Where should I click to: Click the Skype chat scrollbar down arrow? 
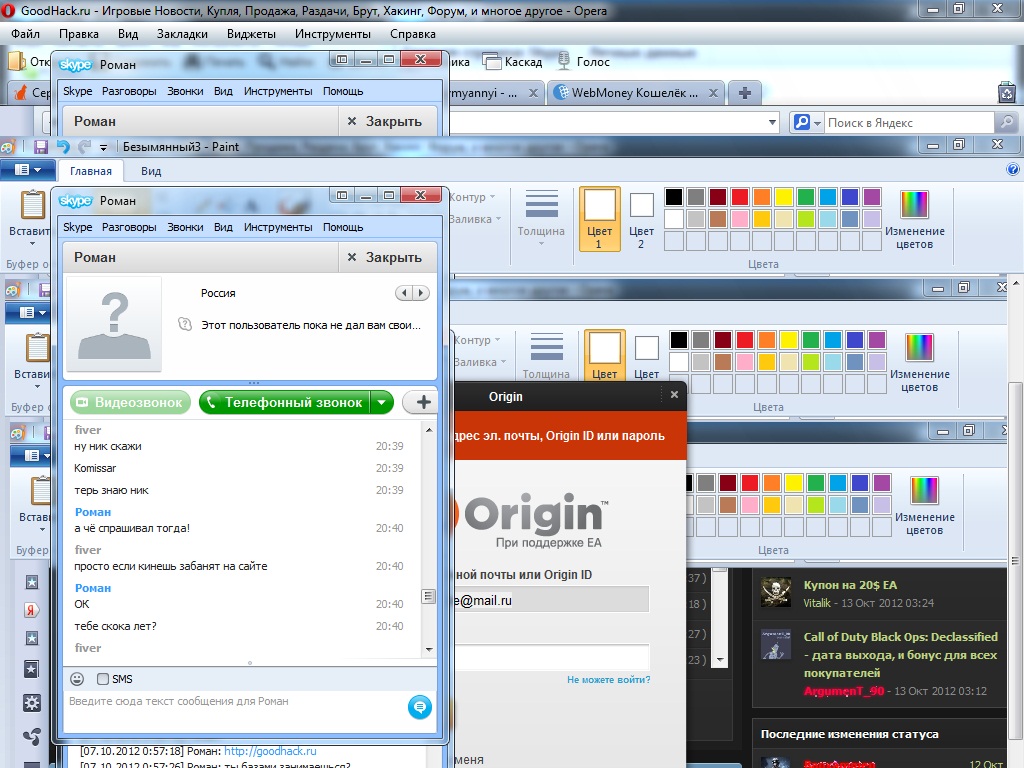[429, 649]
